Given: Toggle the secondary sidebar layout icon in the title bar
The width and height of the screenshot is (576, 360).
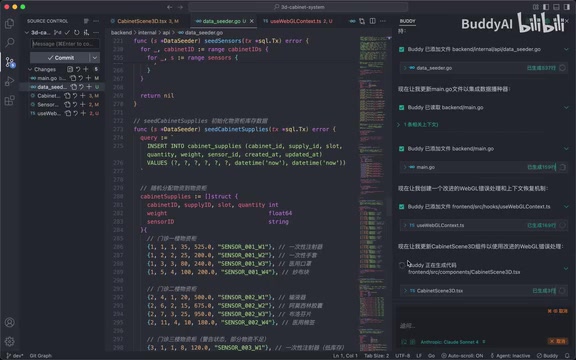Looking at the screenshot, I should (567, 7).
